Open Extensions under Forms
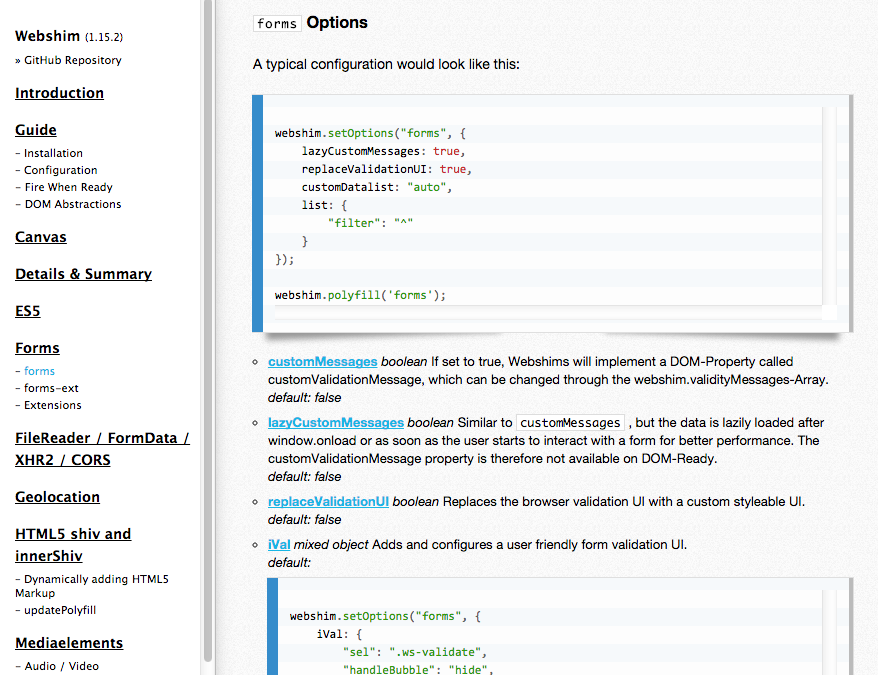 [x=53, y=405]
